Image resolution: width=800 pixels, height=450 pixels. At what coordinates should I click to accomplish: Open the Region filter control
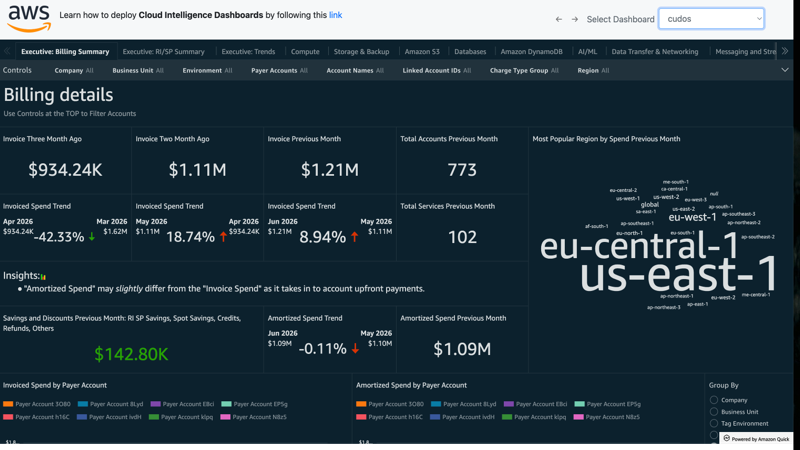pyautogui.click(x=593, y=70)
